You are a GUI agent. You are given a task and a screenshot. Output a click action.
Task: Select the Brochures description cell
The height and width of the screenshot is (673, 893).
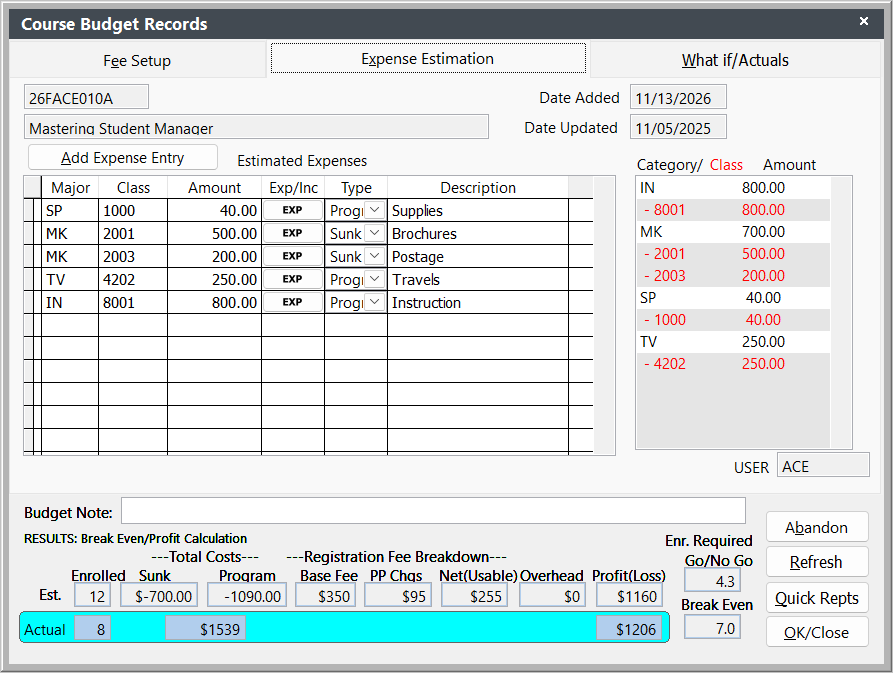[x=478, y=233]
